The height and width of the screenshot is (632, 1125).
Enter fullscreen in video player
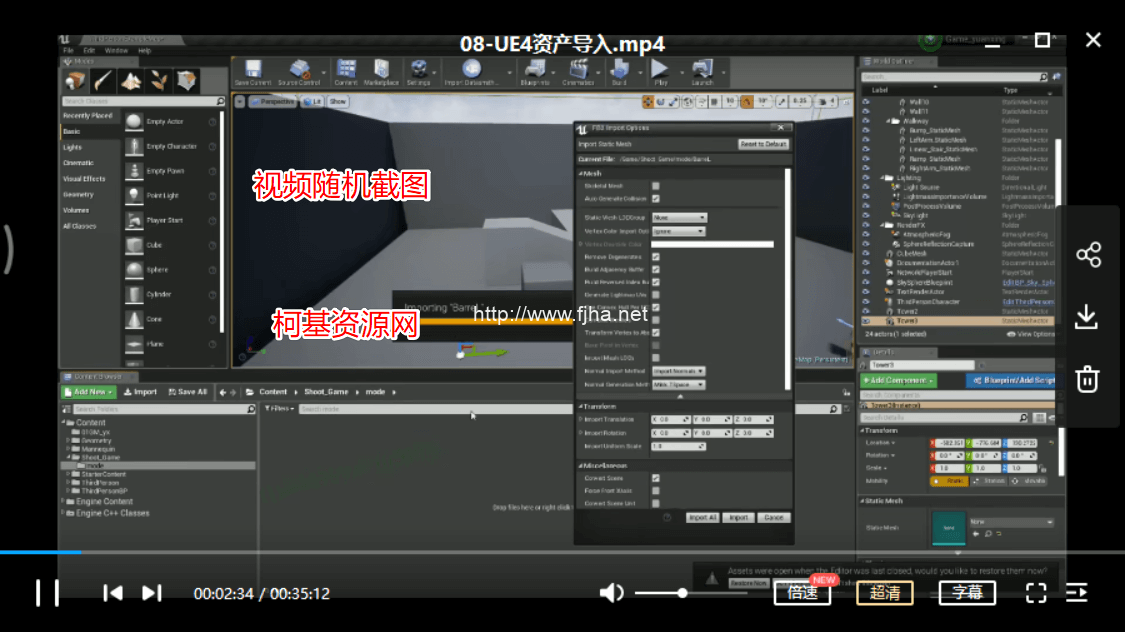point(1035,593)
